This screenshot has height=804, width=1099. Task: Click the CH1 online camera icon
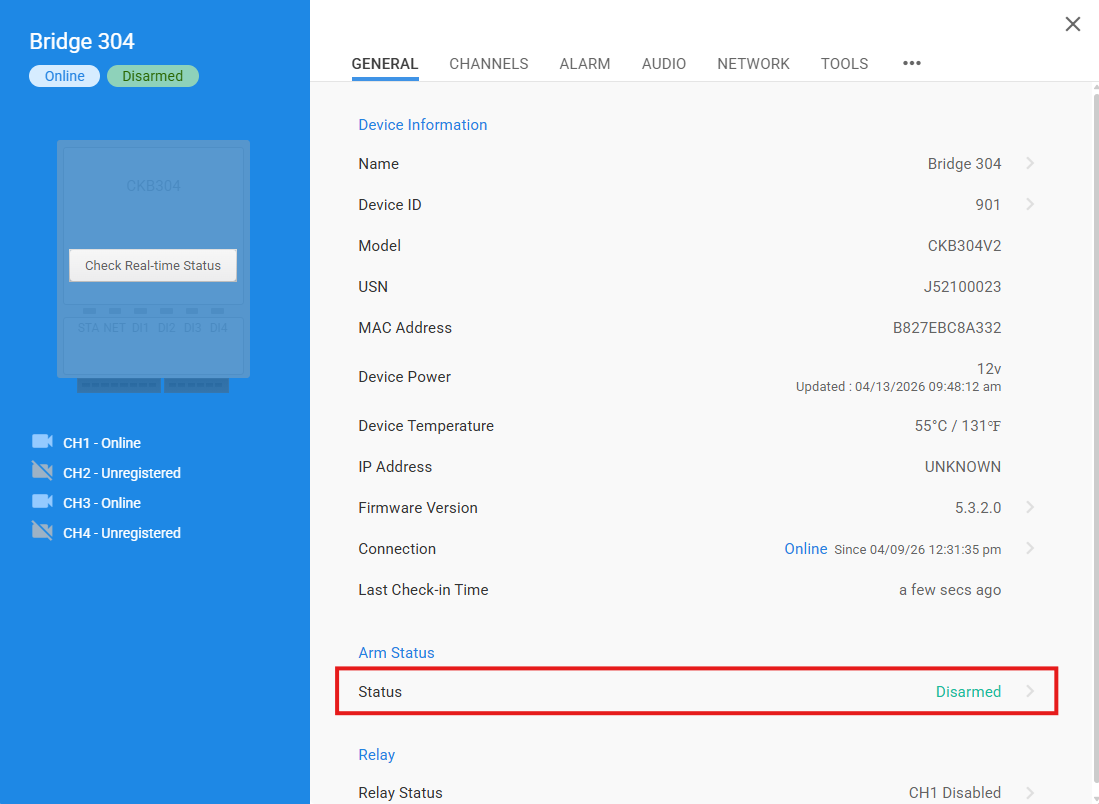42,442
